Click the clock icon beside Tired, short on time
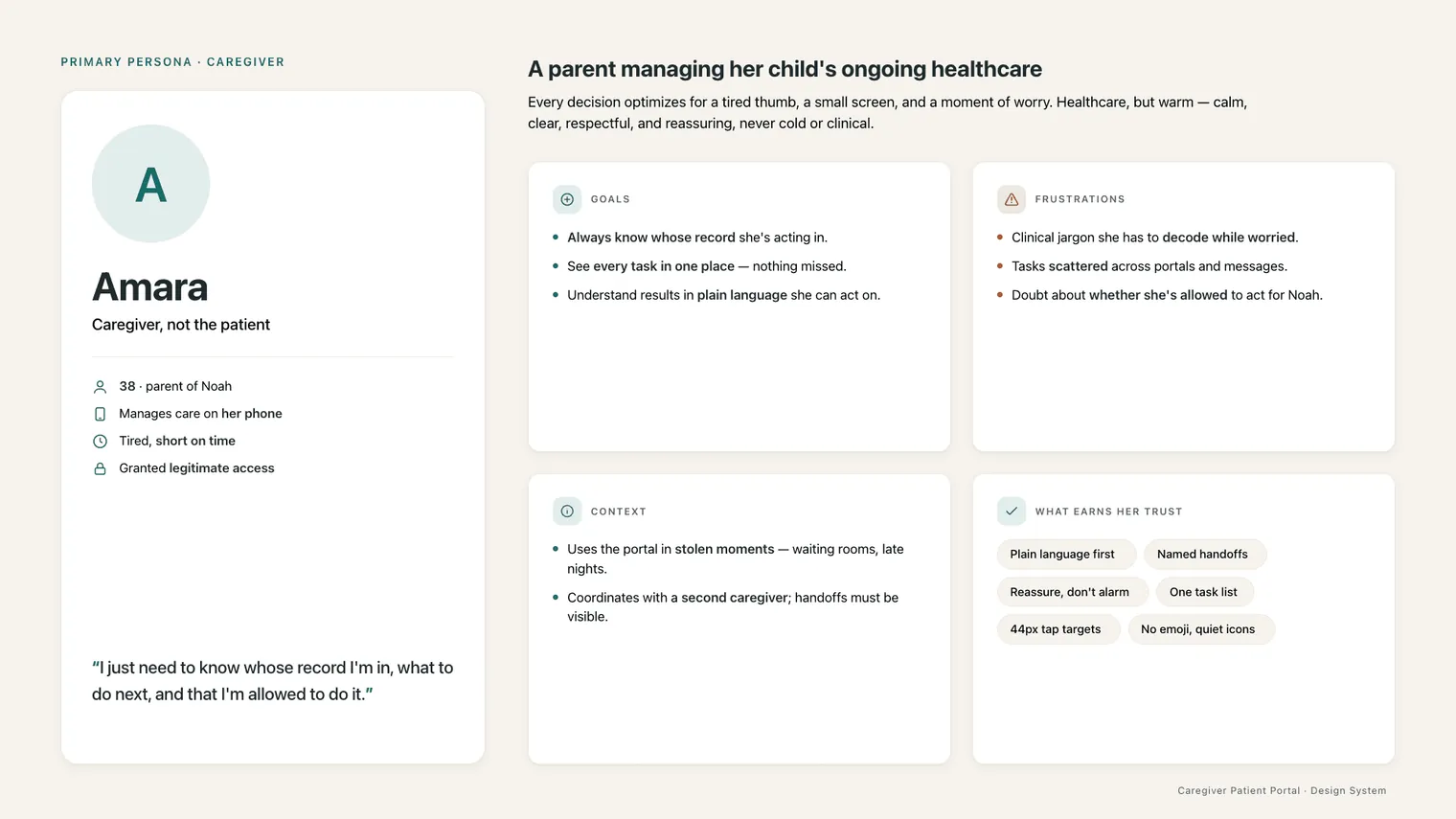1456x819 pixels. tap(100, 442)
